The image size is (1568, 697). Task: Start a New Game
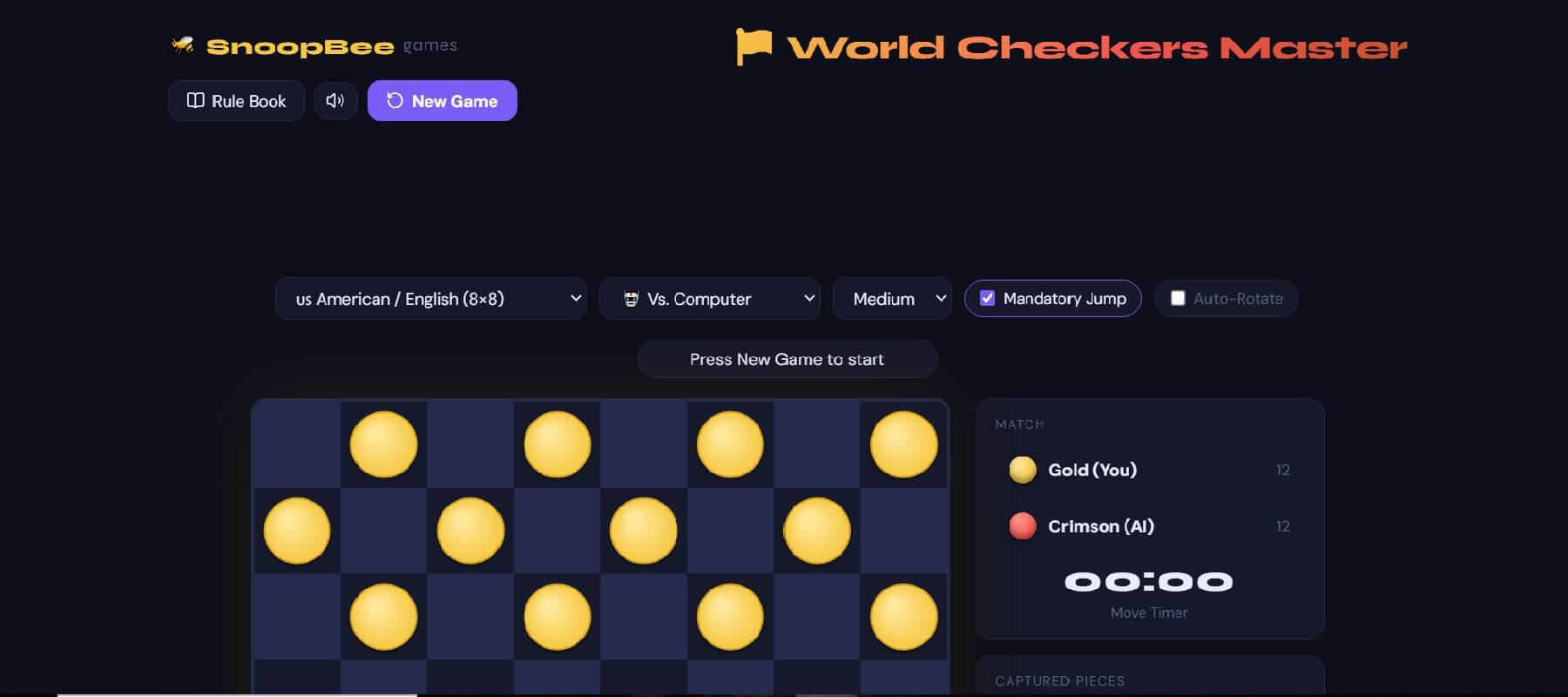point(443,101)
